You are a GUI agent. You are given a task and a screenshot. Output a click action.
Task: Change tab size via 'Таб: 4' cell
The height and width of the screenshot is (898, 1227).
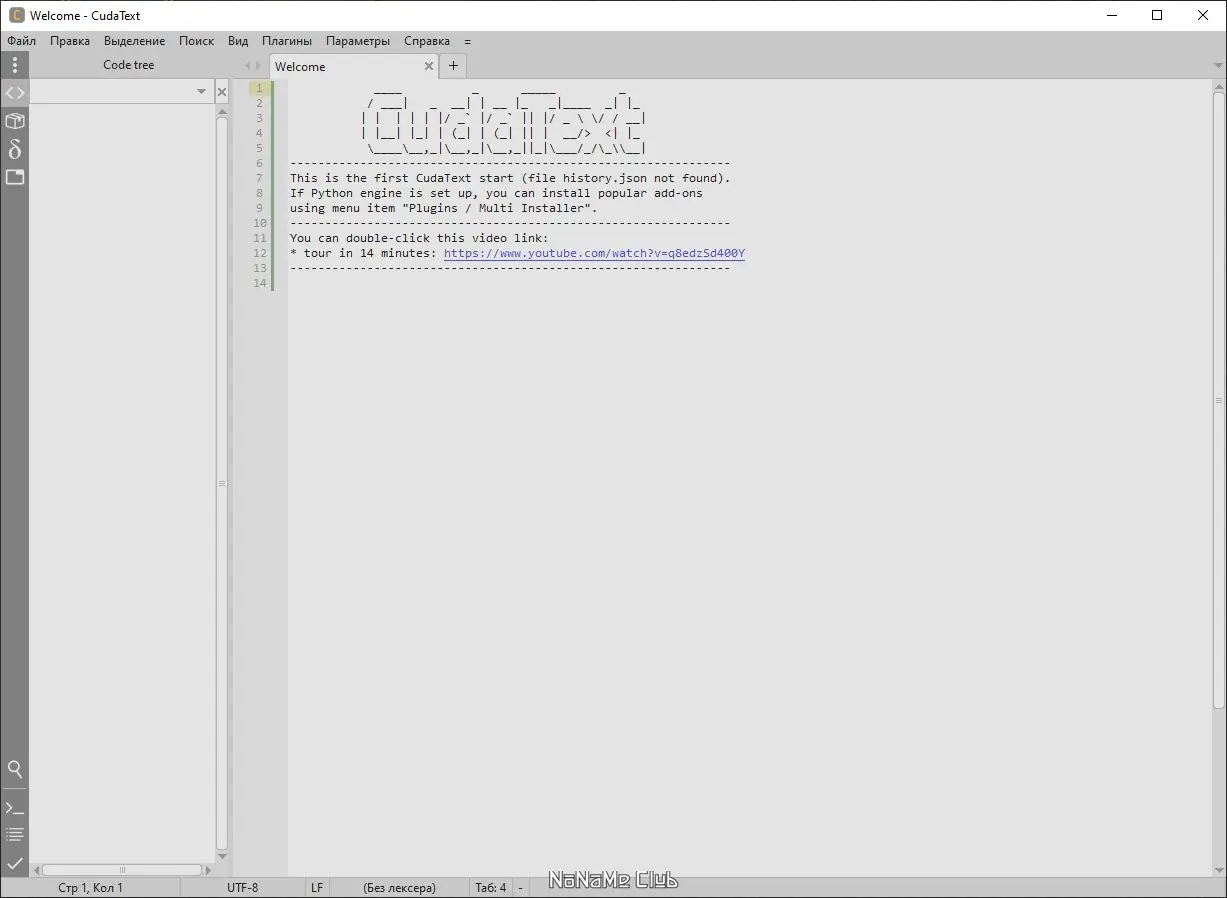click(490, 887)
